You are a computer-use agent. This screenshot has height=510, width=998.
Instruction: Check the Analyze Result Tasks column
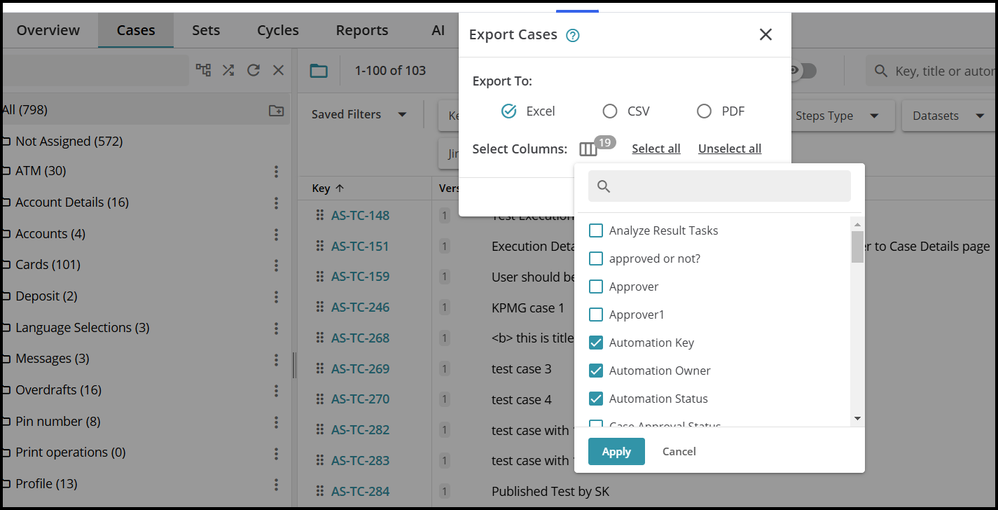pos(596,230)
